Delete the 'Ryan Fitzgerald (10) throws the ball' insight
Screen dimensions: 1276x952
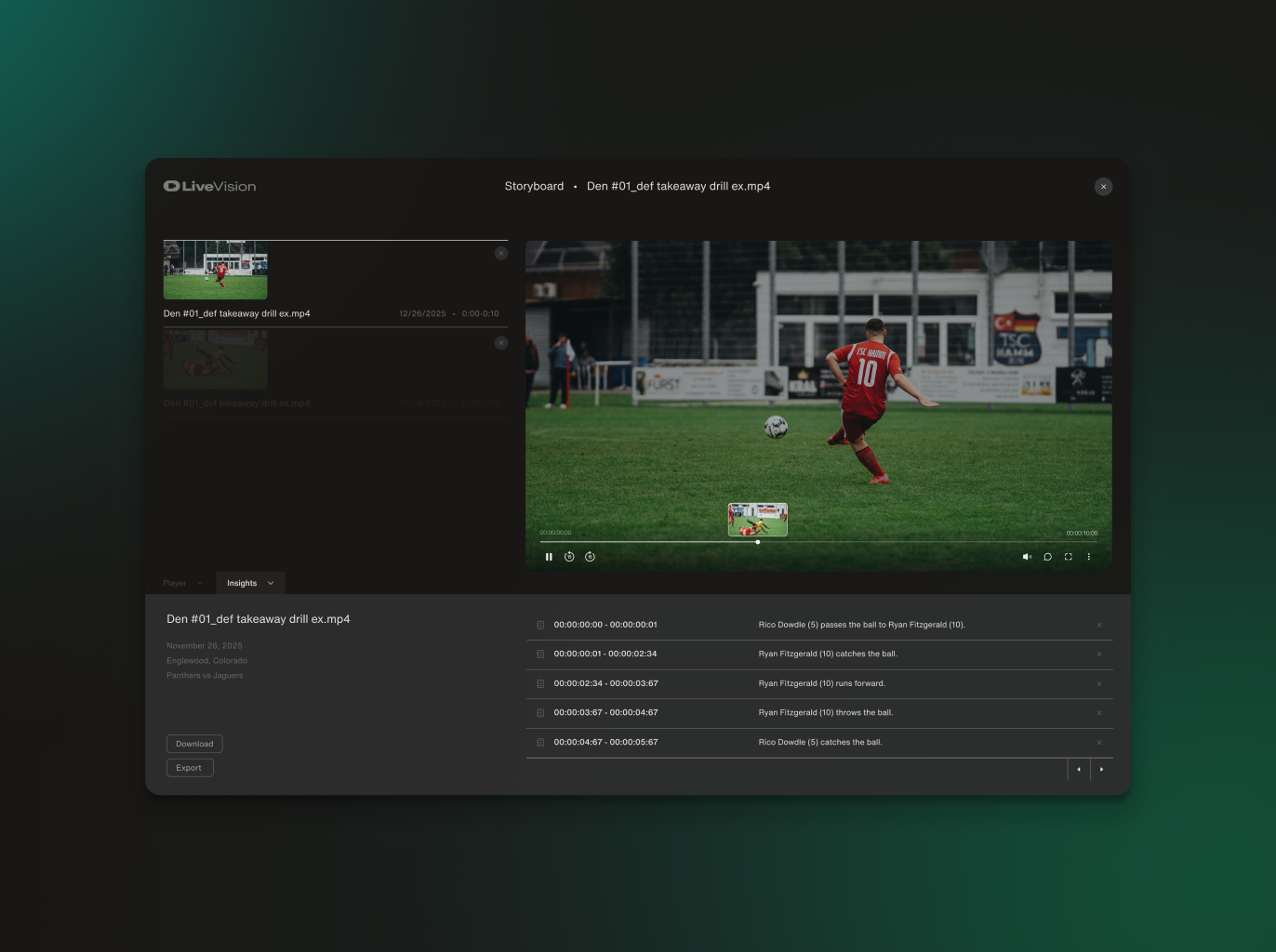1098,713
